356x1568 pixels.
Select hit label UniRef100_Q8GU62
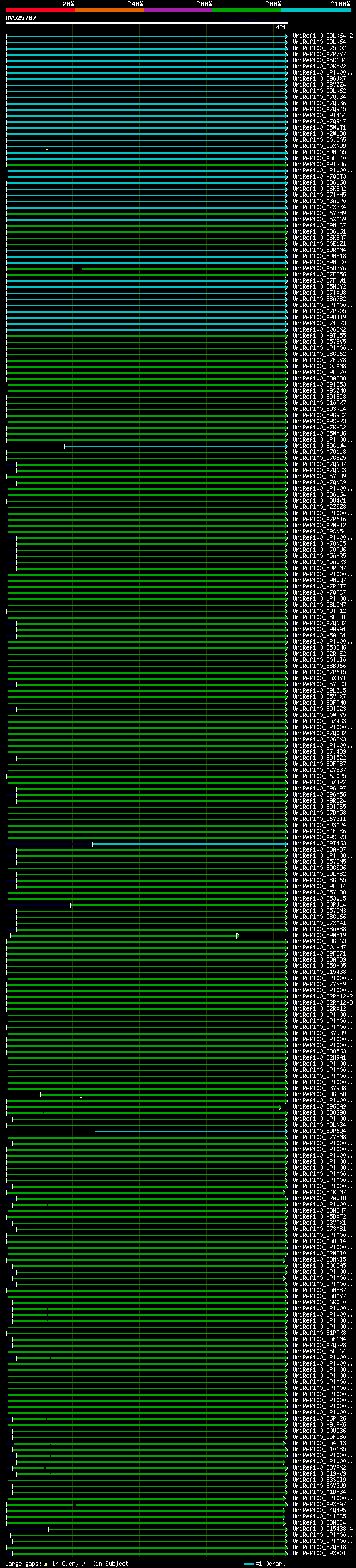pos(319,354)
